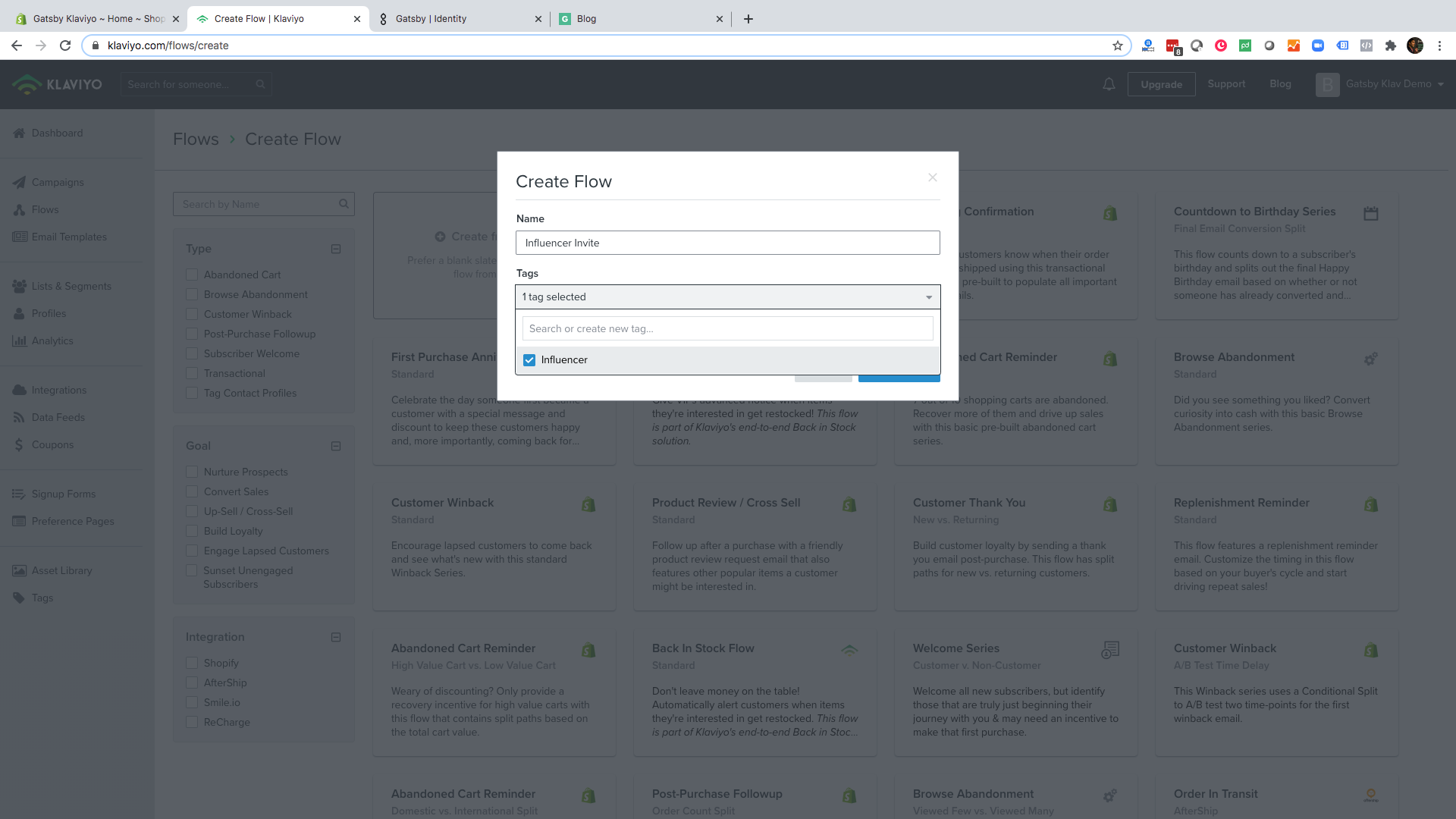Open Signup Forms in sidebar
The image size is (1456, 819).
point(54,494)
